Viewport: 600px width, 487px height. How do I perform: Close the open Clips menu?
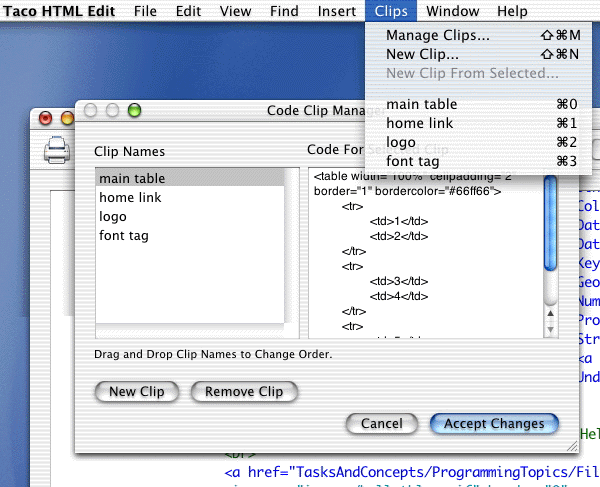[x=391, y=11]
